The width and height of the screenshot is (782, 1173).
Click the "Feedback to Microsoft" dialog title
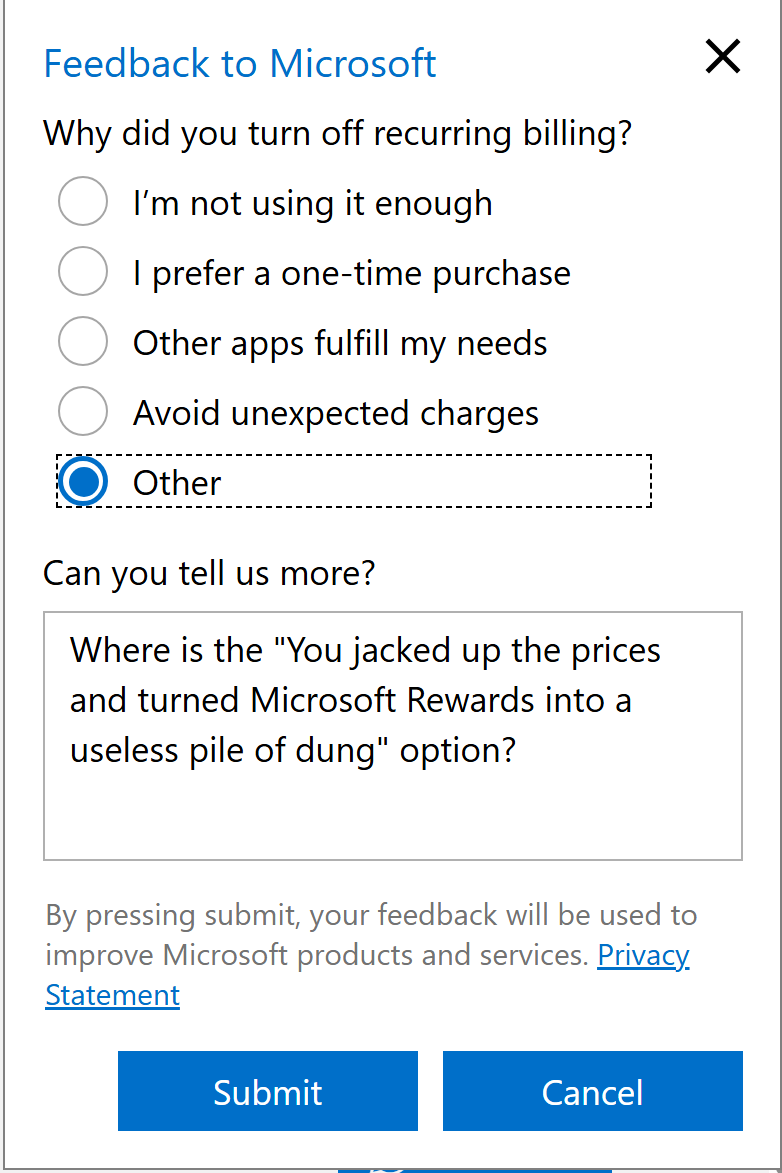coord(240,63)
